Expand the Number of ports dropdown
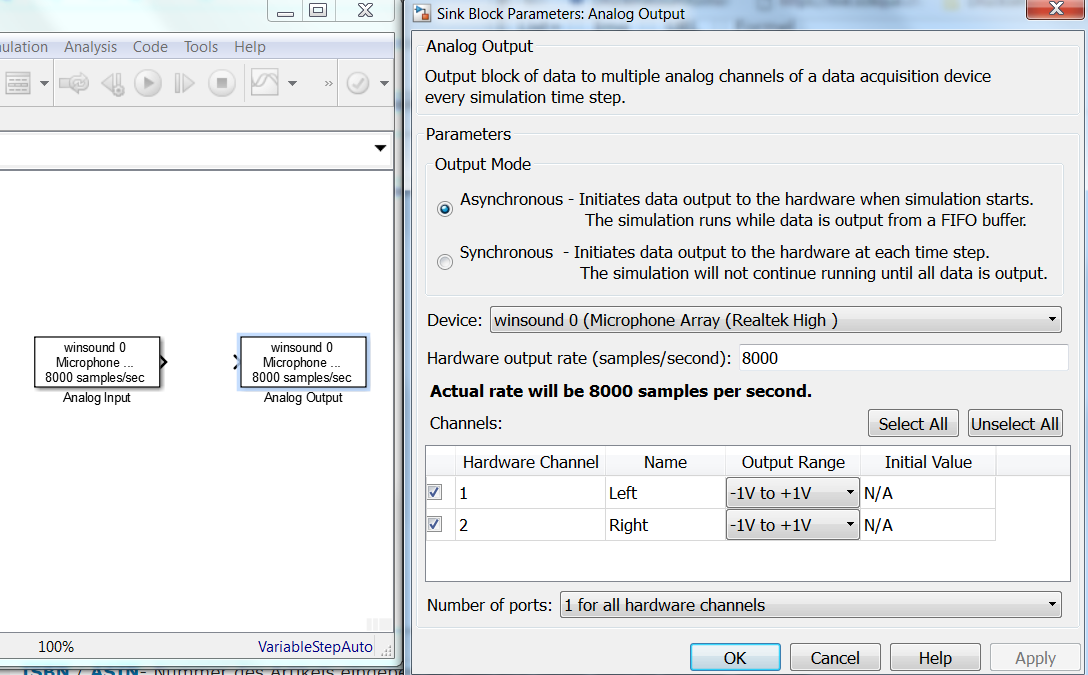The width and height of the screenshot is (1088, 675). (x=810, y=605)
